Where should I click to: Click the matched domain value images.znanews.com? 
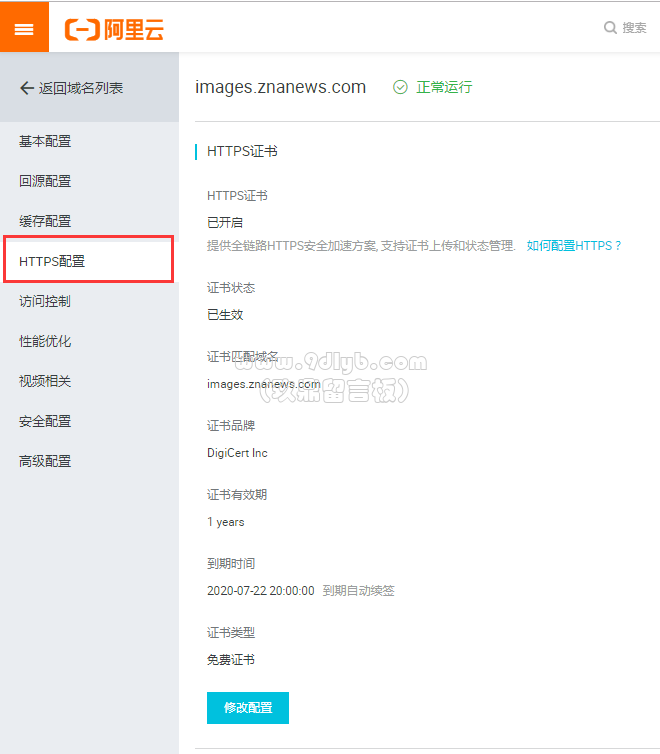[x=263, y=384]
